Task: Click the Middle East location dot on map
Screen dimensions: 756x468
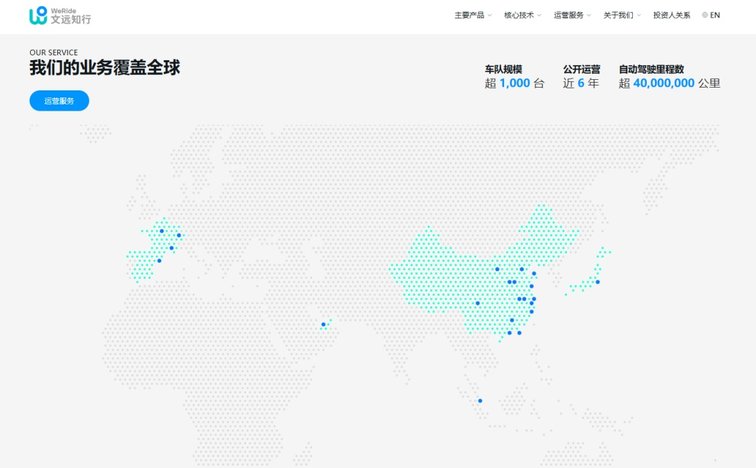Action: coord(323,324)
